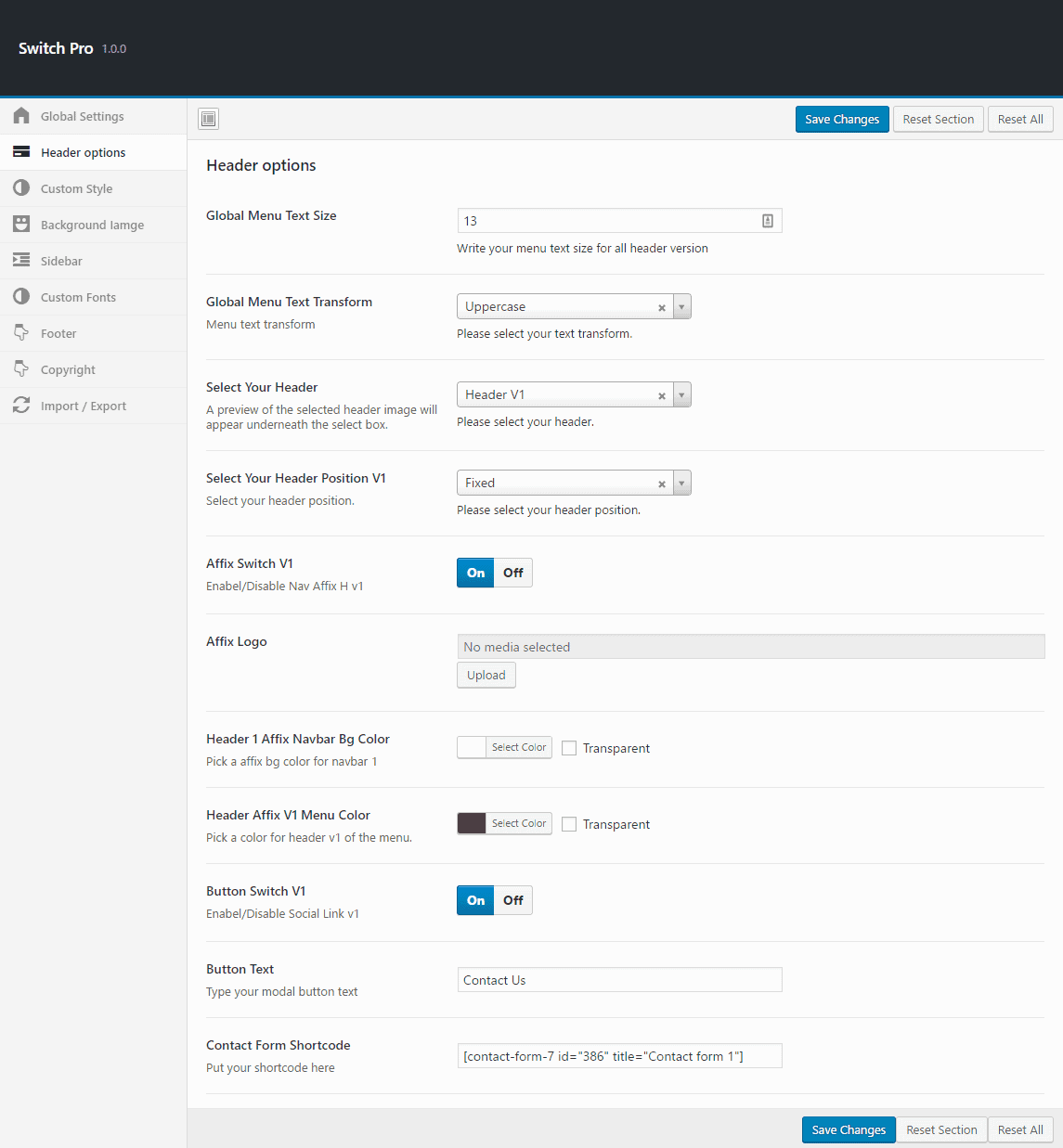Select the Custom Fonts half-circle icon
The height and width of the screenshot is (1148, 1063).
tap(21, 297)
